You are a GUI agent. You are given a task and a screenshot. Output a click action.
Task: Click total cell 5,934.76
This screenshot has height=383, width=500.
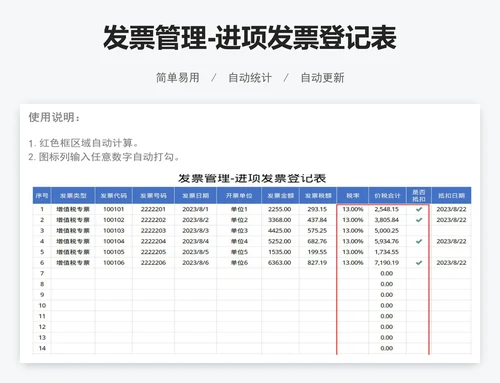point(387,241)
